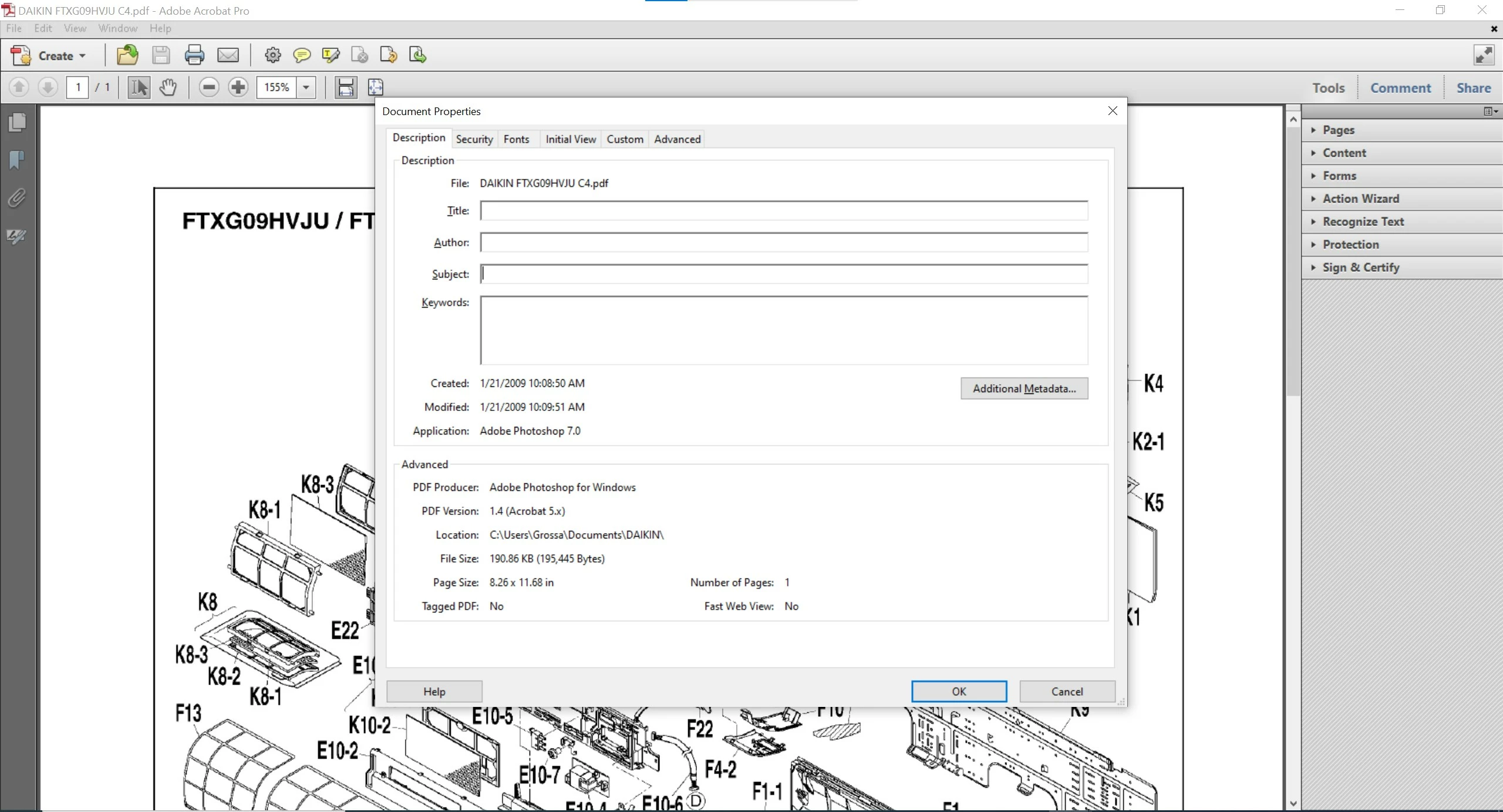Image resolution: width=1503 pixels, height=812 pixels.
Task: Select the Hand pan tool
Action: tap(168, 87)
